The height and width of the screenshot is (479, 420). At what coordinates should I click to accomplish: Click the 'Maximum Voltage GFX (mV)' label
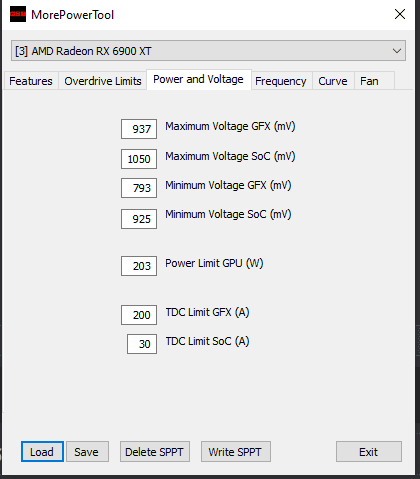(x=230, y=126)
